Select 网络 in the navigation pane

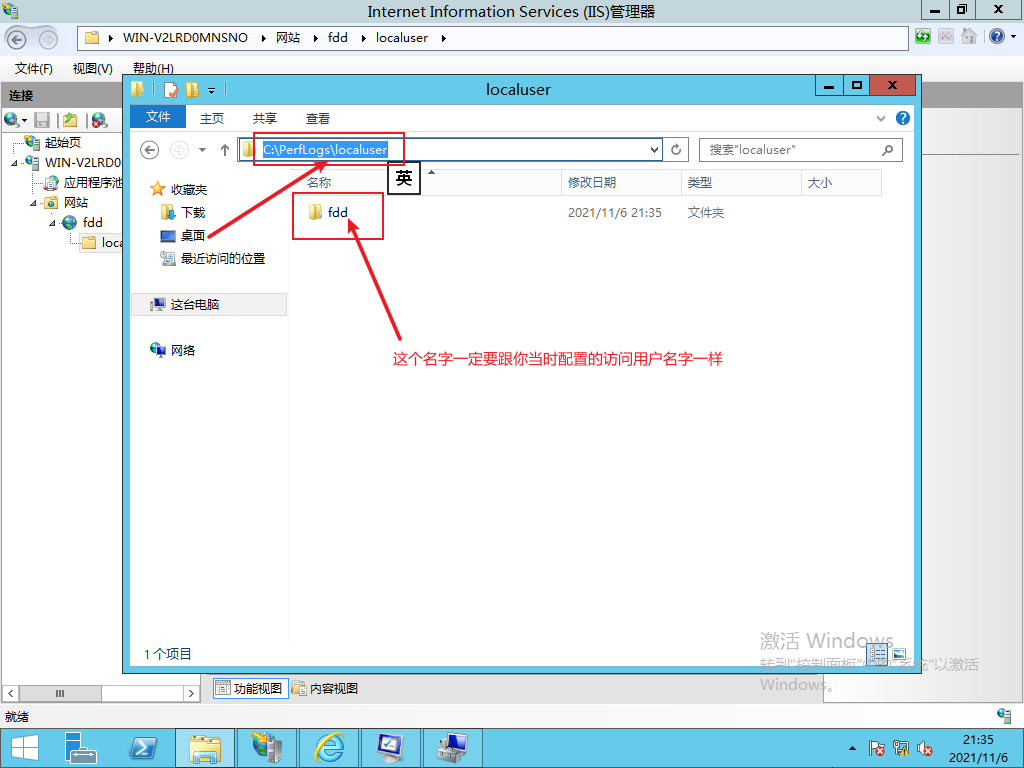tap(183, 350)
